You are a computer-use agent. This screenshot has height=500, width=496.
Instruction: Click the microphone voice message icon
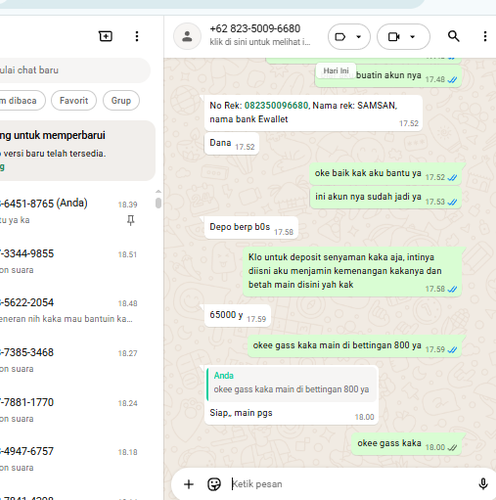coord(483,484)
